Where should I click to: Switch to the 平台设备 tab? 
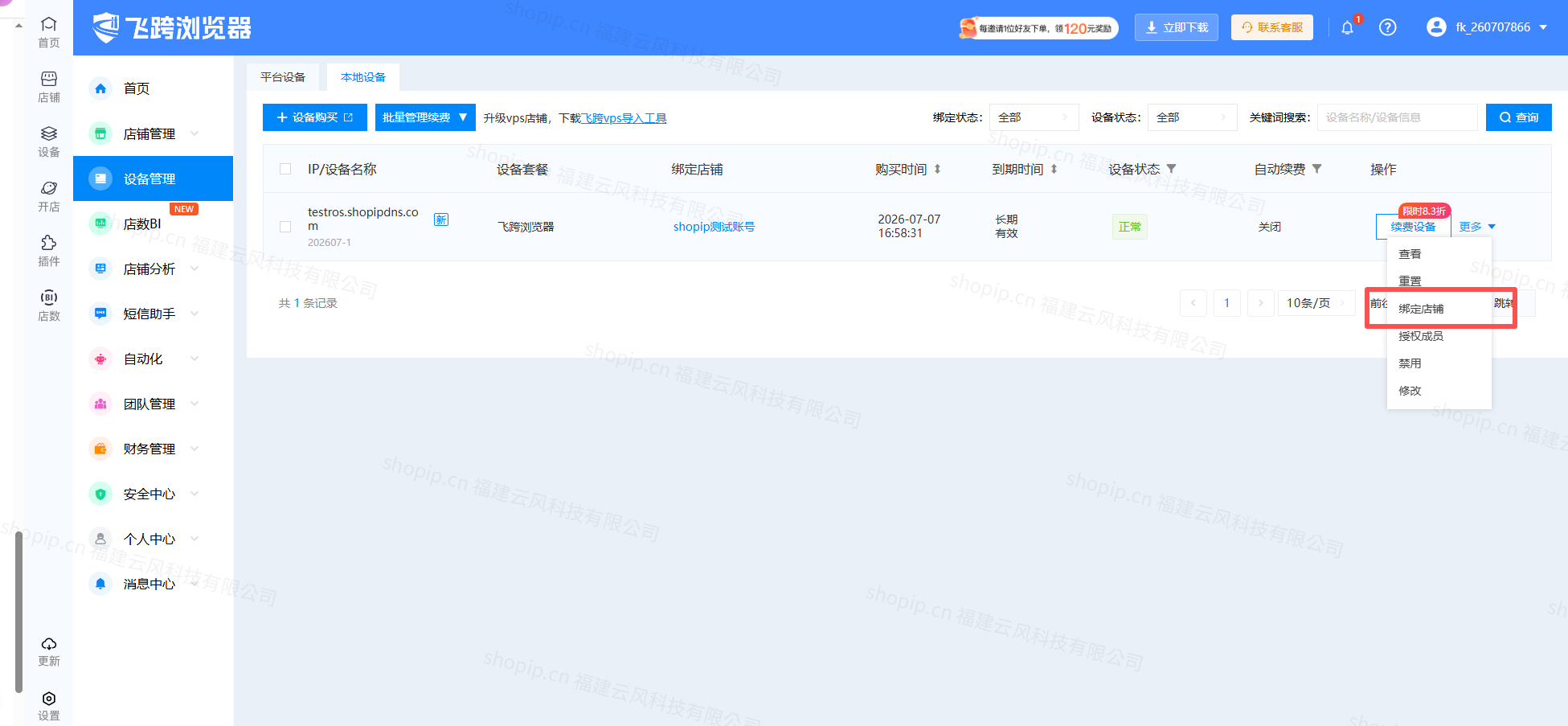point(283,77)
